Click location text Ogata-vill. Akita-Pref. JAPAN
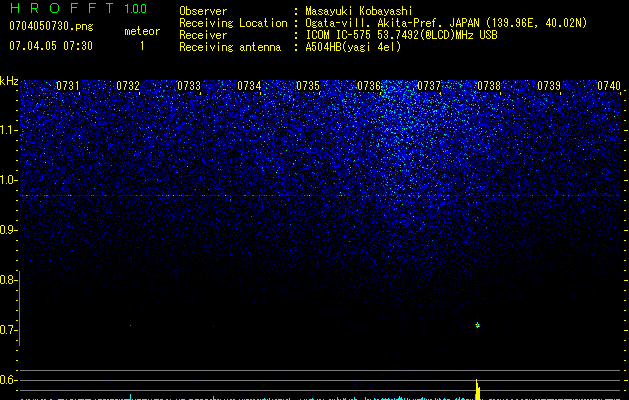This screenshot has height=400, width=629. pos(392,23)
